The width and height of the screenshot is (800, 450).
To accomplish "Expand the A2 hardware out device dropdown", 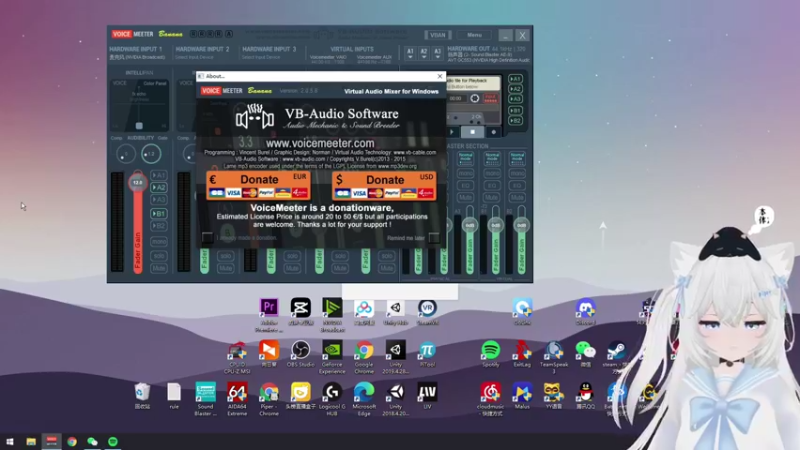I will pos(423,53).
